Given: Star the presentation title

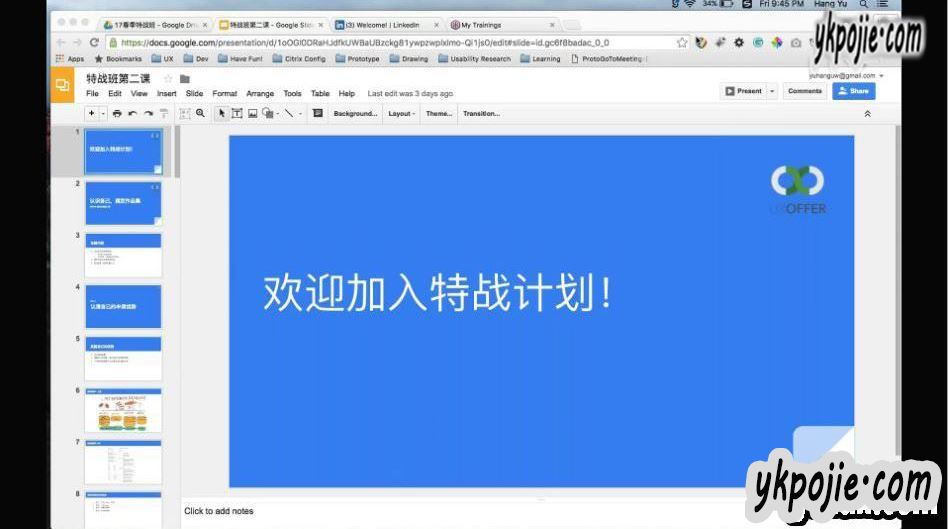Looking at the screenshot, I should [x=168, y=79].
